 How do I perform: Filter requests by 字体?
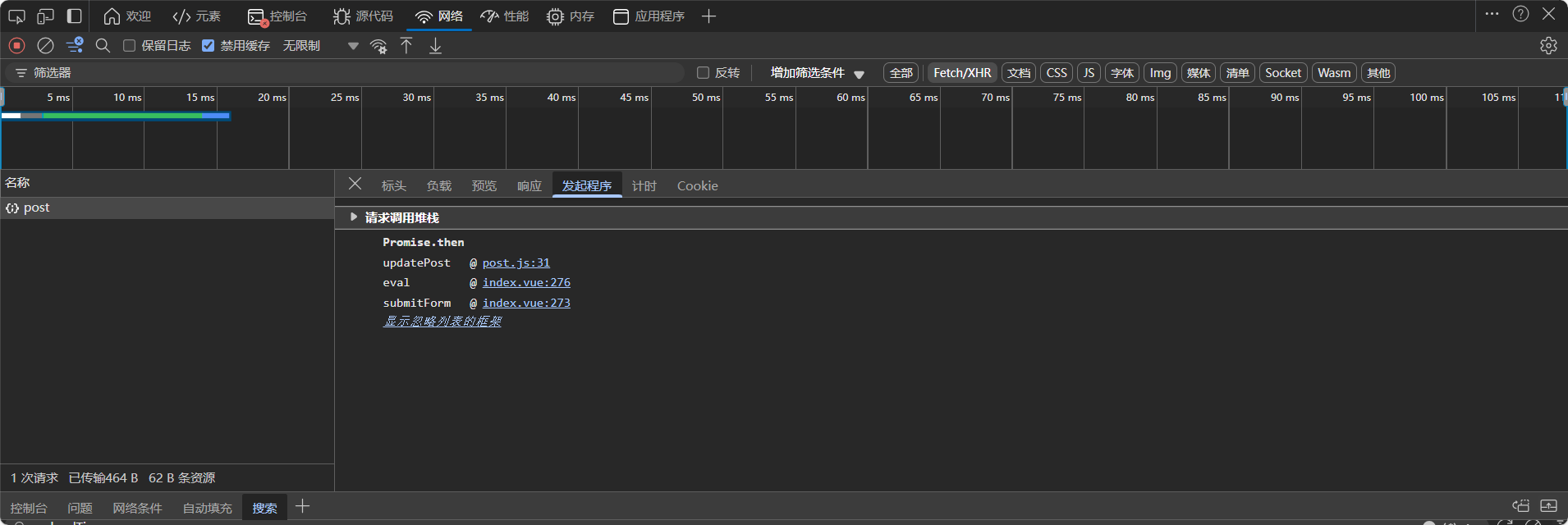point(1122,73)
